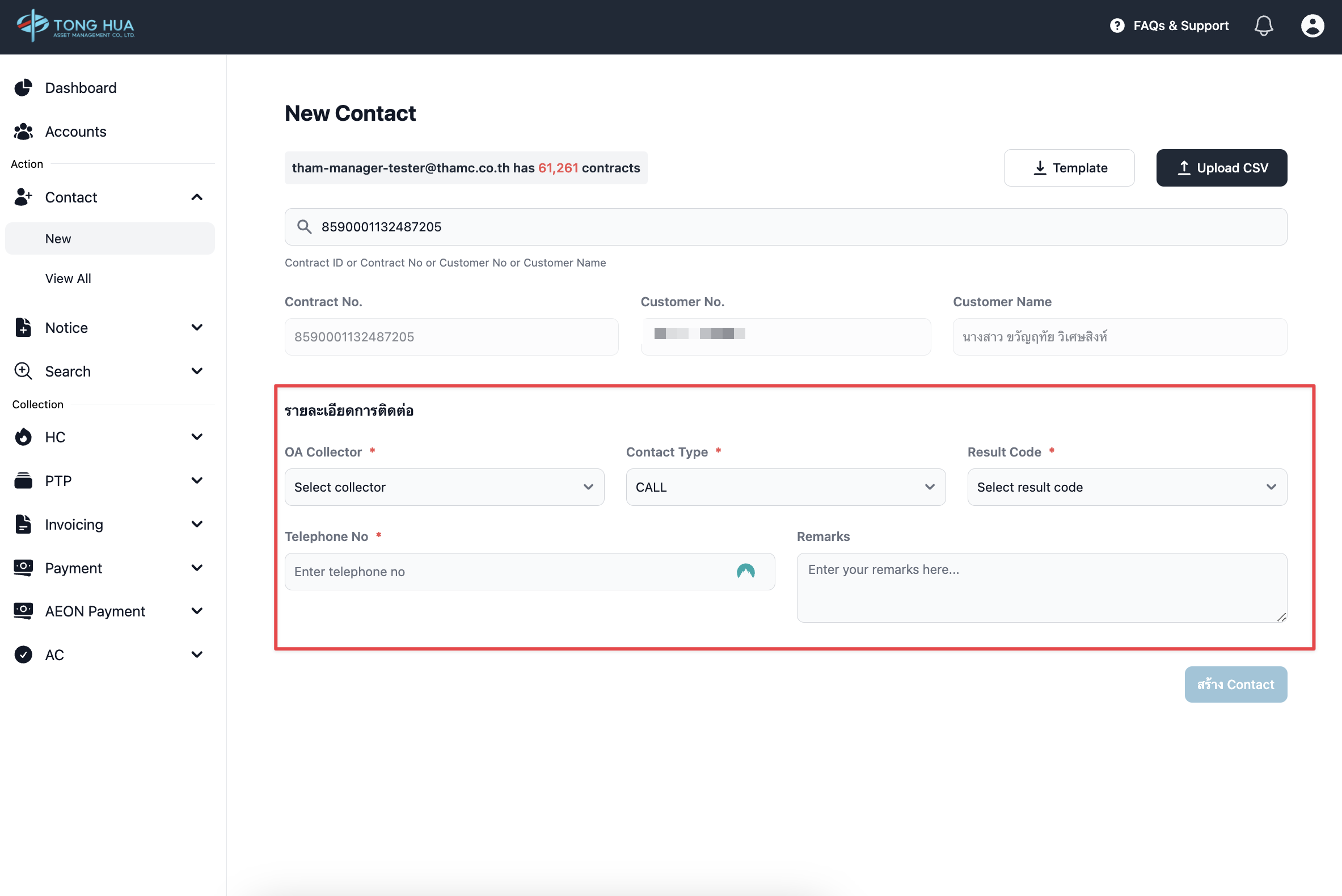Screen dimensions: 1342x896
Task: Click the Accounts people icon
Action: pyautogui.click(x=23, y=132)
